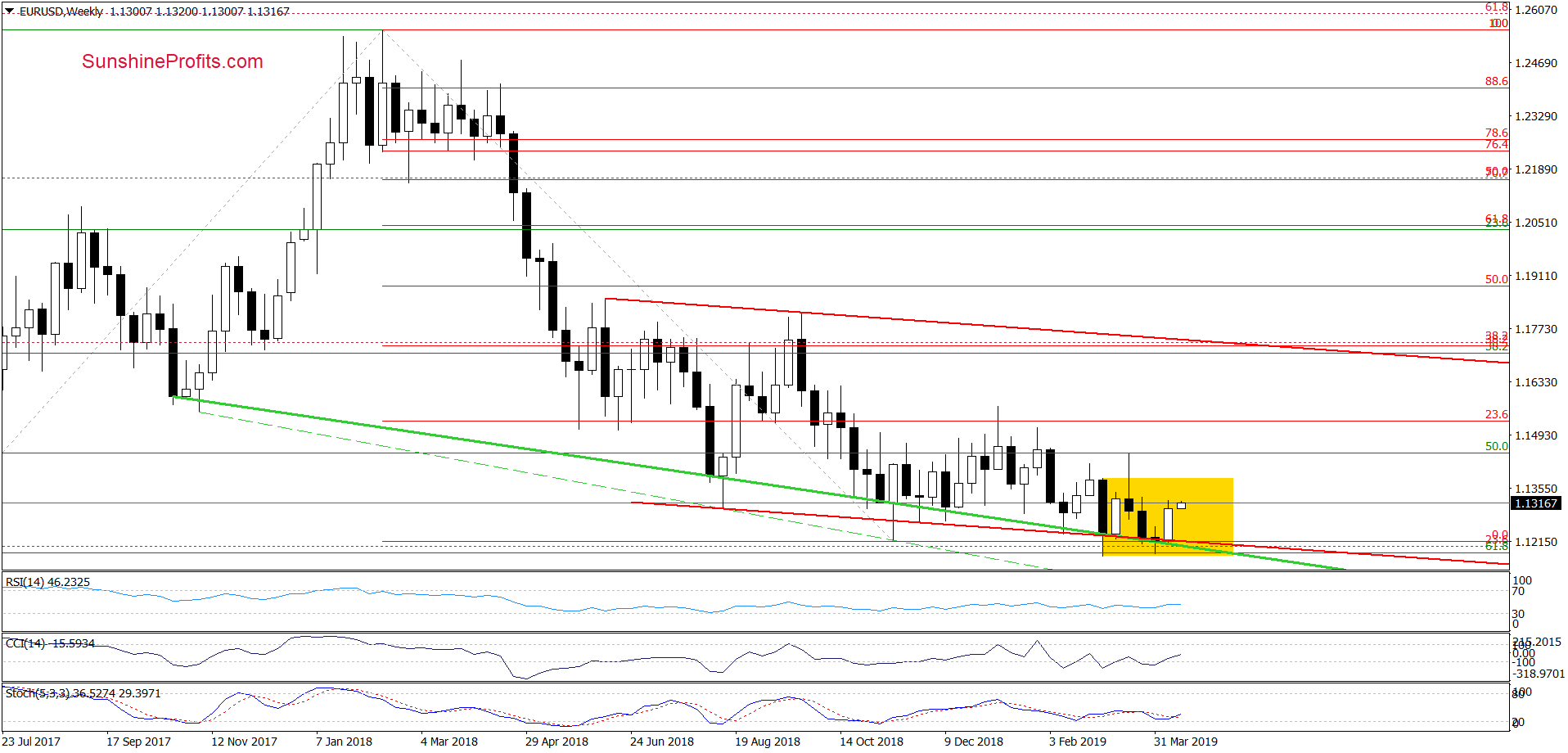Screen dimensions: 1568x753
Task: Click the current price tag 1.13167
Action: 1536,503
